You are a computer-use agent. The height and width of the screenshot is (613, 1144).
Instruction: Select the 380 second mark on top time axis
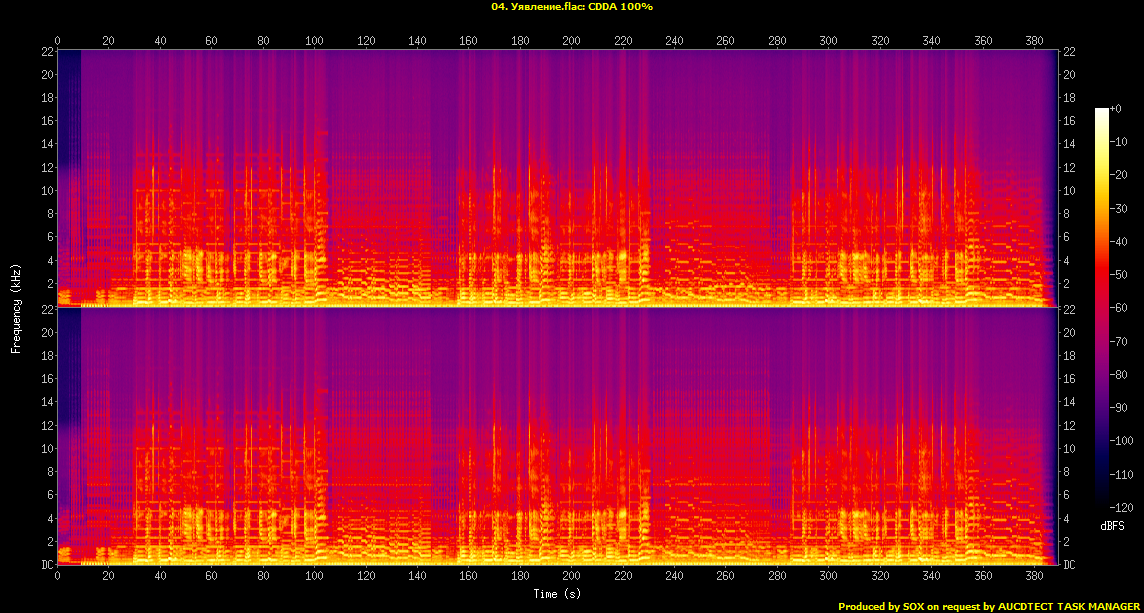(1033, 40)
